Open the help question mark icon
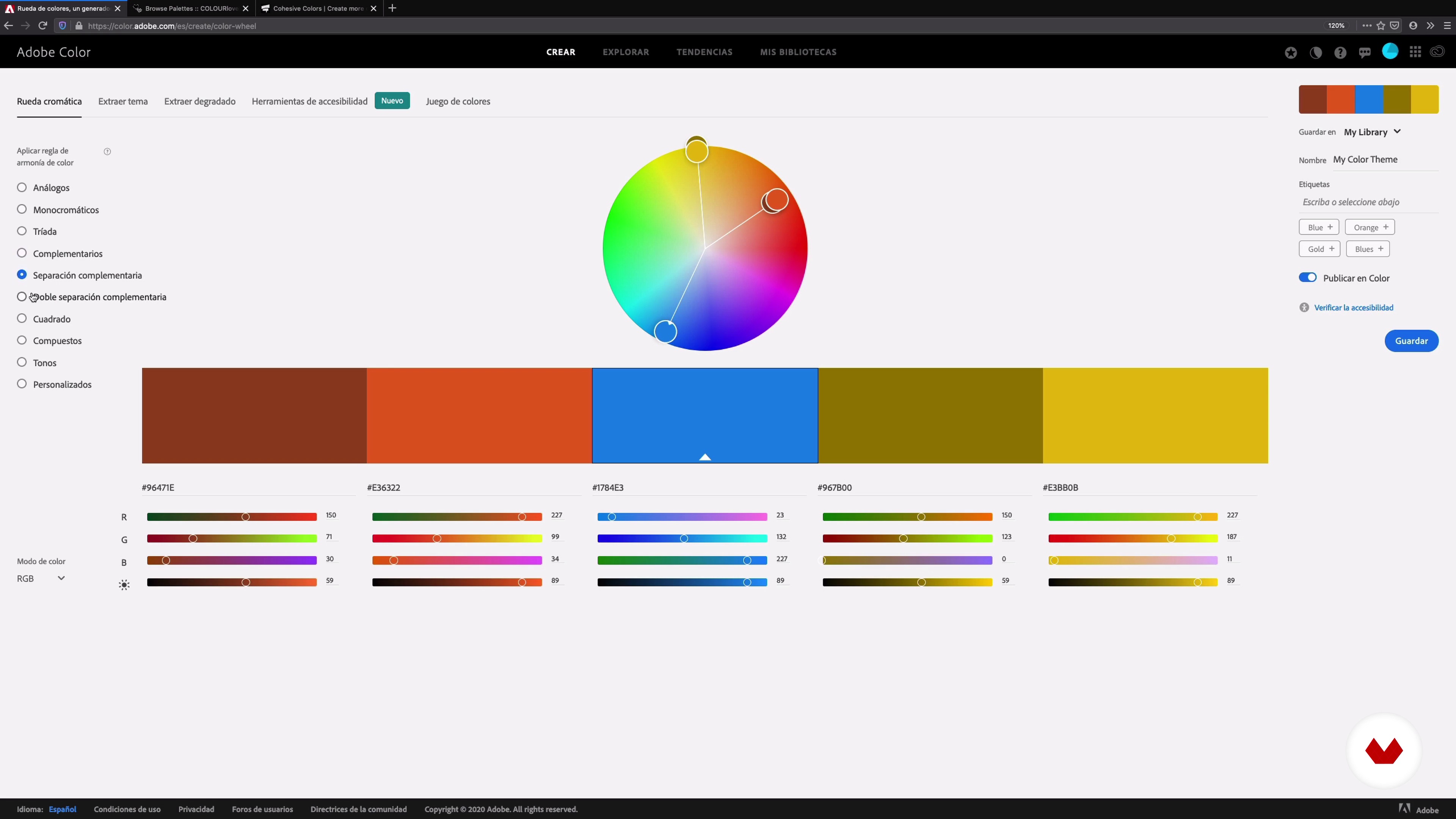The image size is (1456, 819). 1340,53
